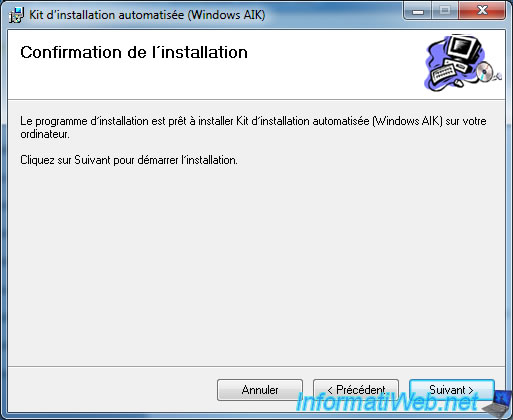Click the InformatiWeb.net watermark text
Screen dimensions: 513x420
[387, 402]
